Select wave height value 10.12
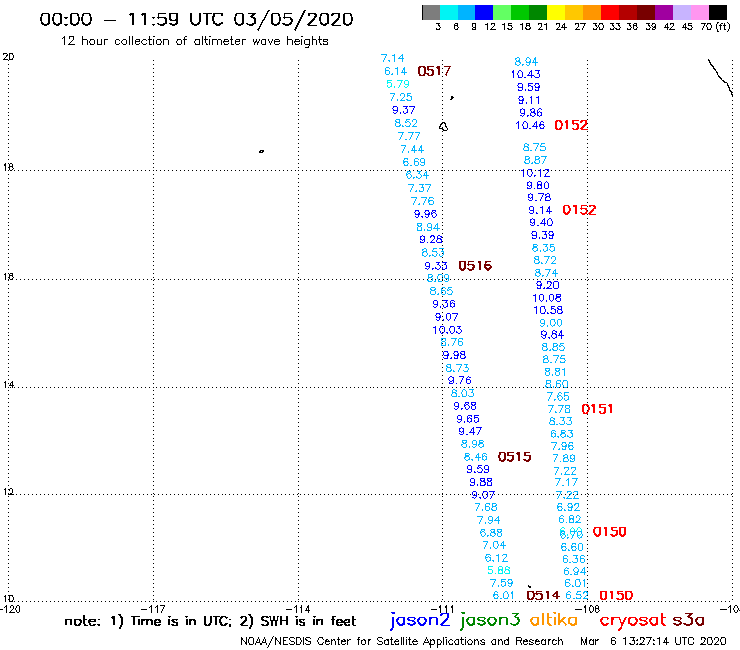 point(535,173)
